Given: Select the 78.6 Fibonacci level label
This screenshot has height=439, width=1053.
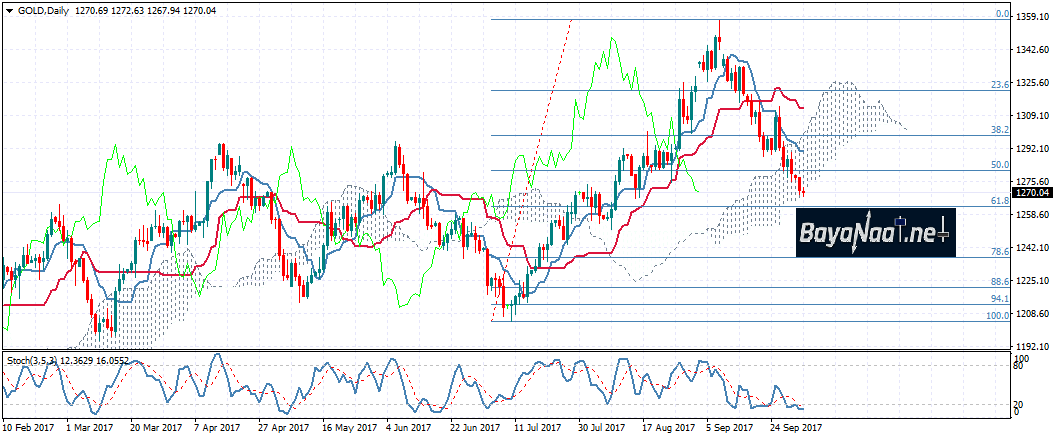Looking at the screenshot, I should (997, 252).
